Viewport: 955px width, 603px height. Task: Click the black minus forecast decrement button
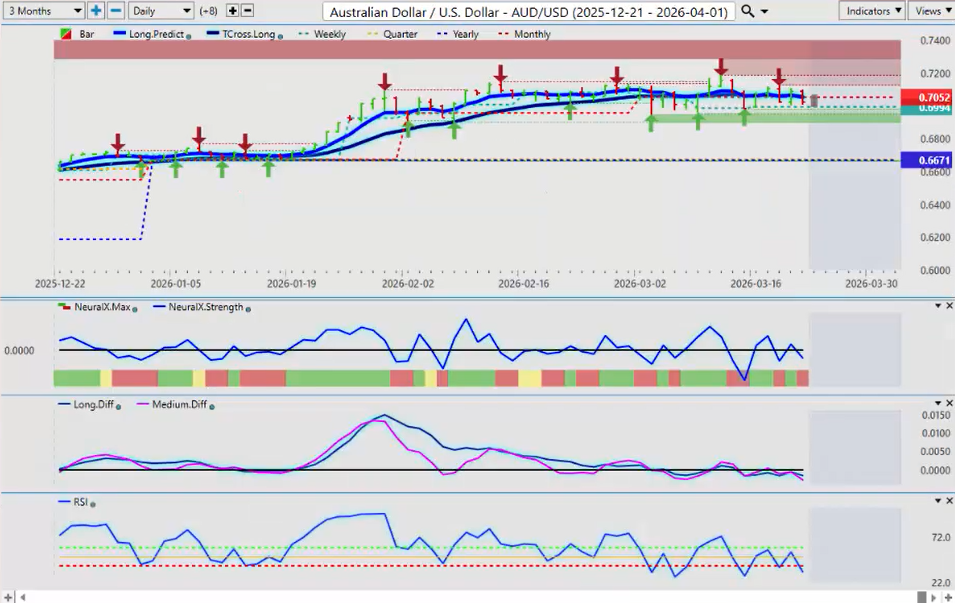[x=247, y=10]
